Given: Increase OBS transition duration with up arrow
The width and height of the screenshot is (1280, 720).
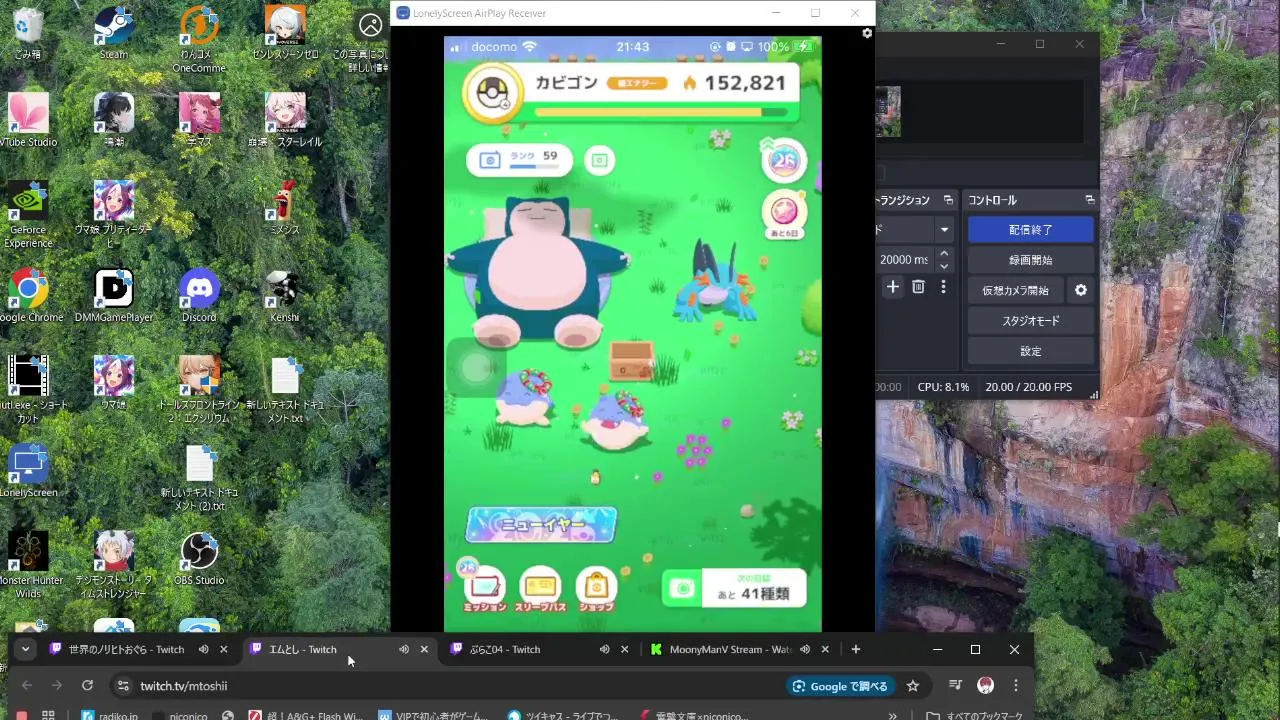Looking at the screenshot, I should 943,254.
